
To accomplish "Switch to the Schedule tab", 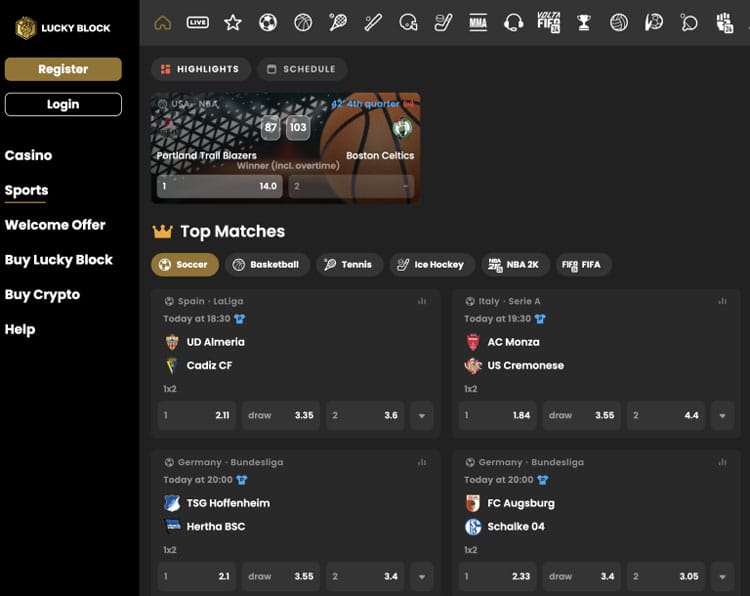I will point(302,69).
